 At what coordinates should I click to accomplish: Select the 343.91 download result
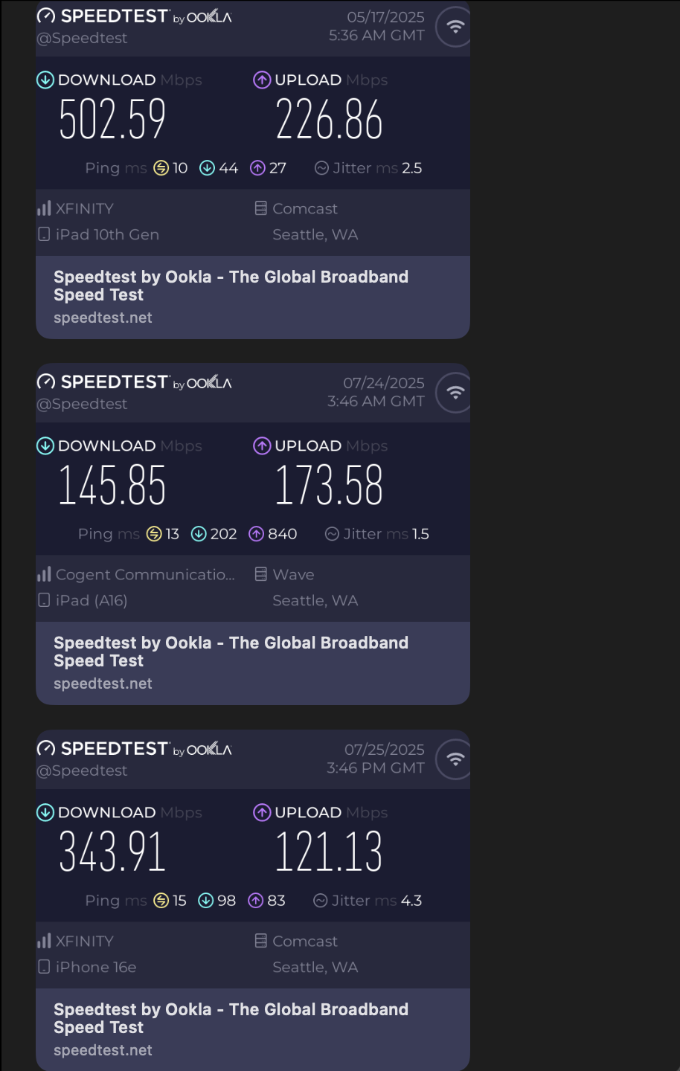pyautogui.click(x=113, y=852)
